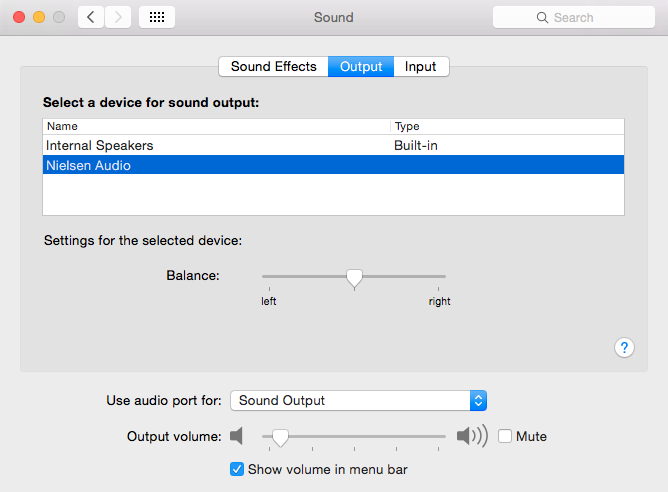Sort devices by Name column header

pyautogui.click(x=215, y=126)
